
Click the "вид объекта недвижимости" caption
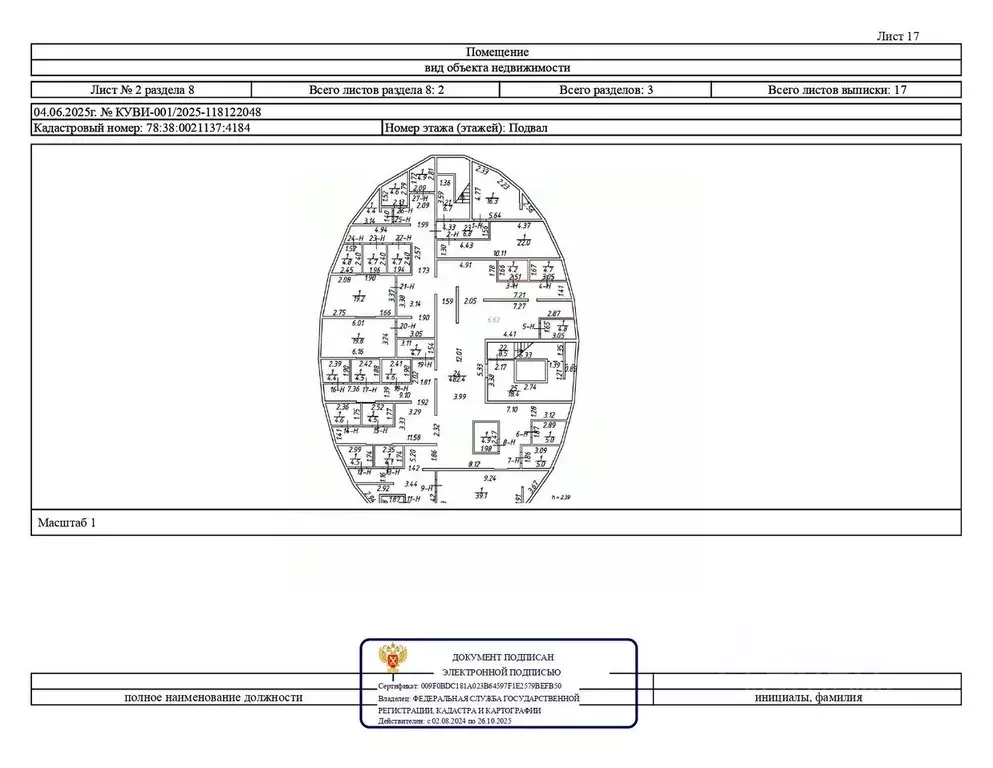496,68
